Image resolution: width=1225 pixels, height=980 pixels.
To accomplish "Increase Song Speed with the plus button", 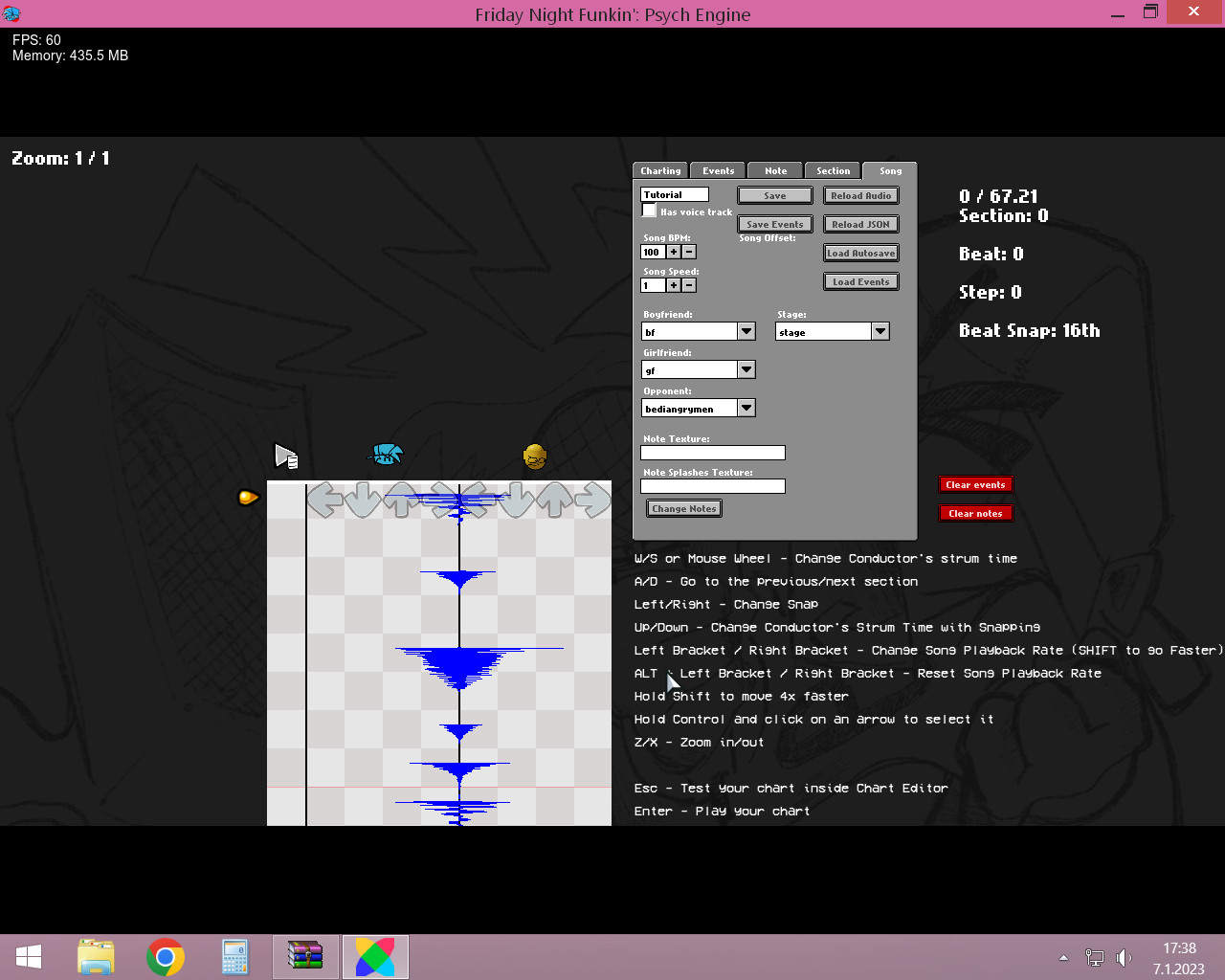I will (x=674, y=285).
